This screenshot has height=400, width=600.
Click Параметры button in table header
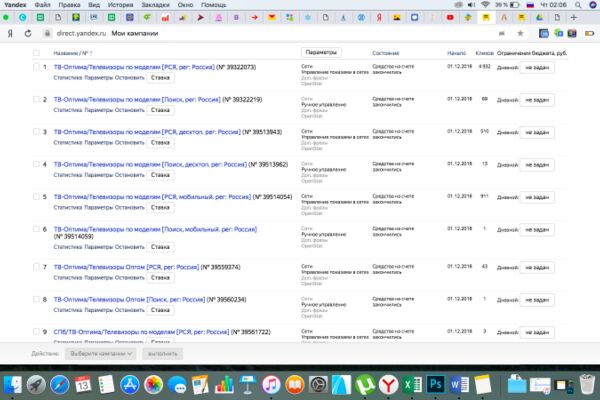pos(321,52)
